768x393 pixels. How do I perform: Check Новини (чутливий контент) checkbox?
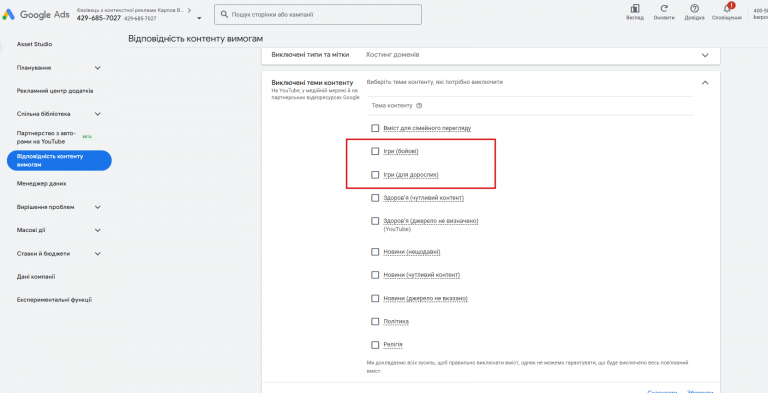click(375, 275)
